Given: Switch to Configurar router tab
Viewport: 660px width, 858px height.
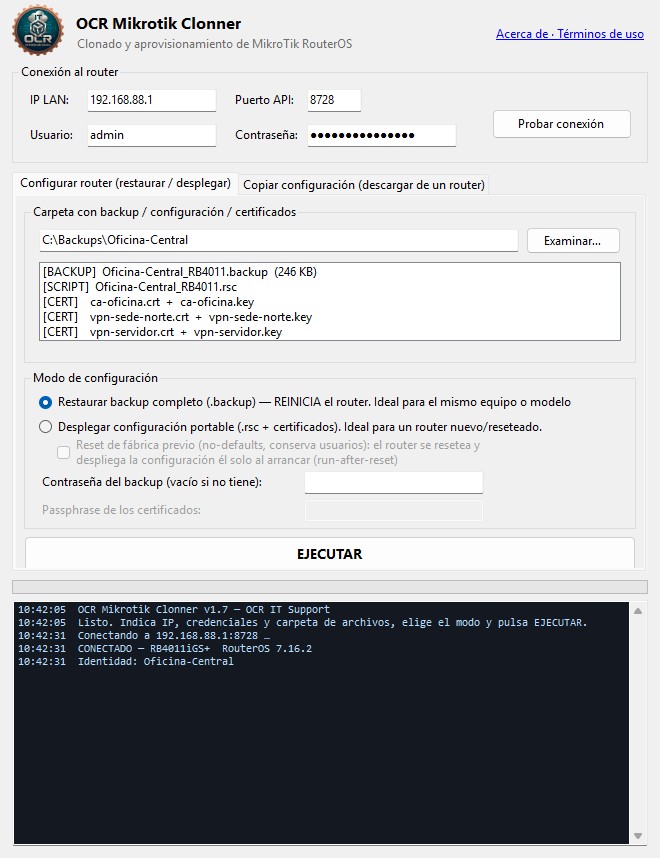Looking at the screenshot, I should pos(125,183).
